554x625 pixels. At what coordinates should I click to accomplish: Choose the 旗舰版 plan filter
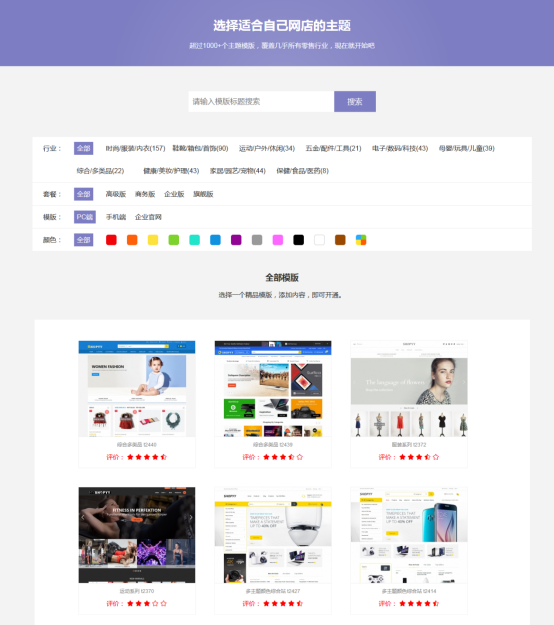coord(203,194)
